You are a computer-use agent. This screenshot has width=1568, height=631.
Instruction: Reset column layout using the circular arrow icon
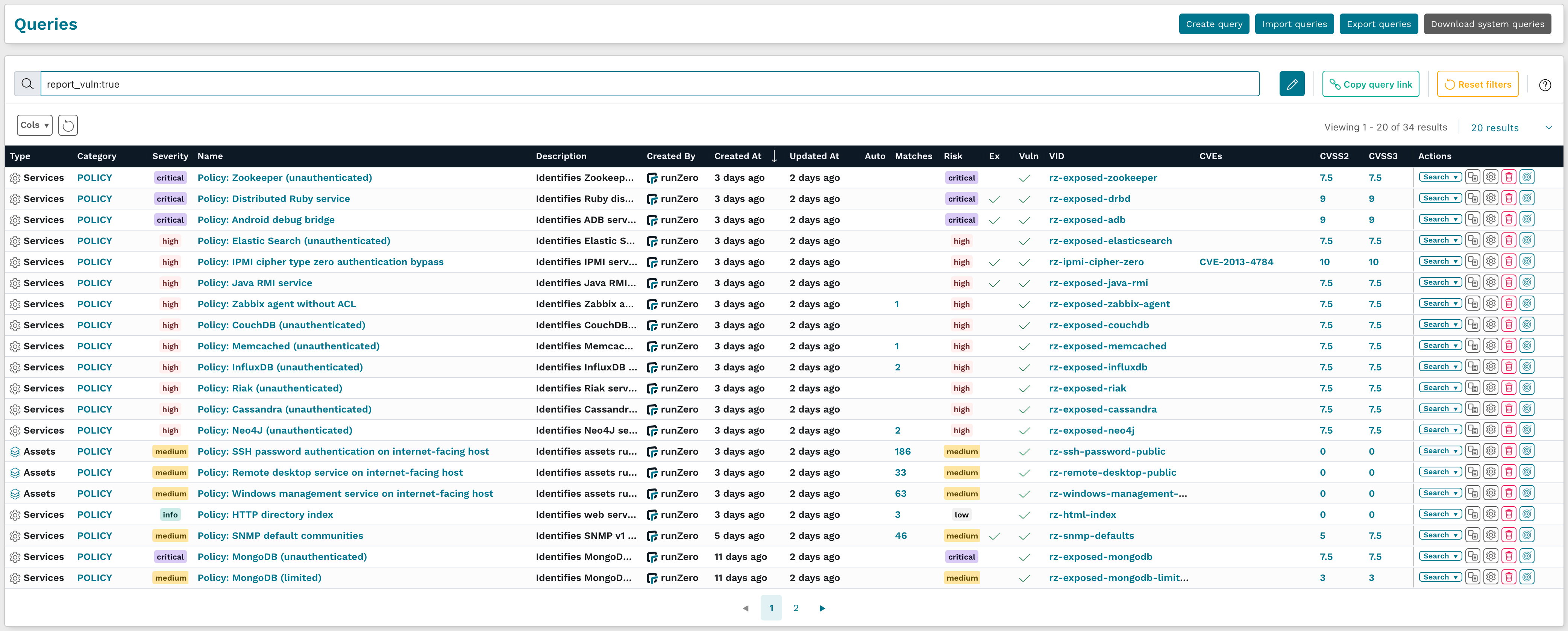coord(68,125)
